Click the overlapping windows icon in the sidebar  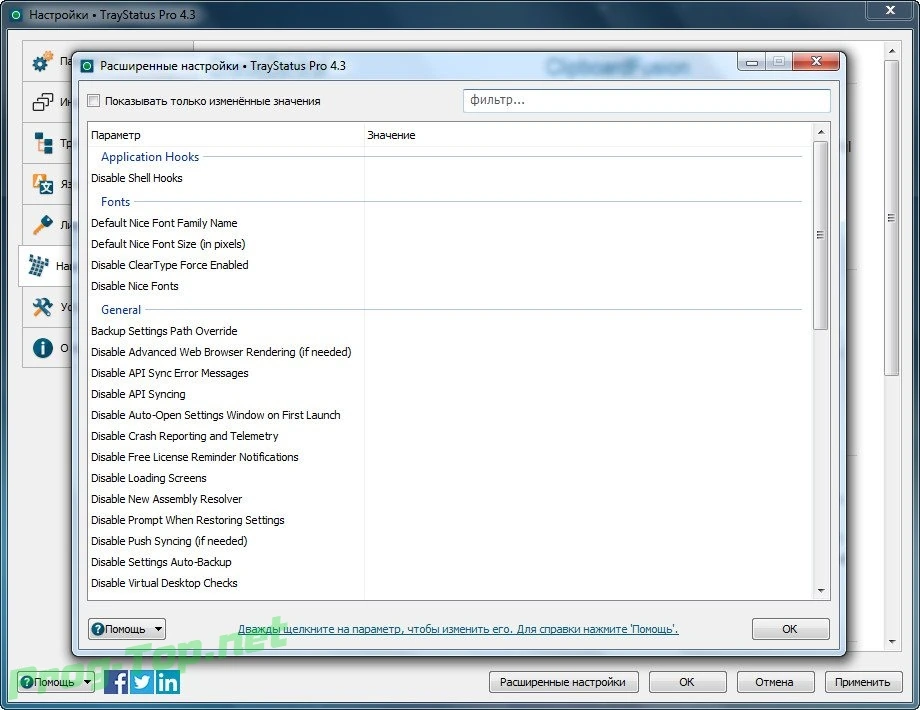[43, 102]
